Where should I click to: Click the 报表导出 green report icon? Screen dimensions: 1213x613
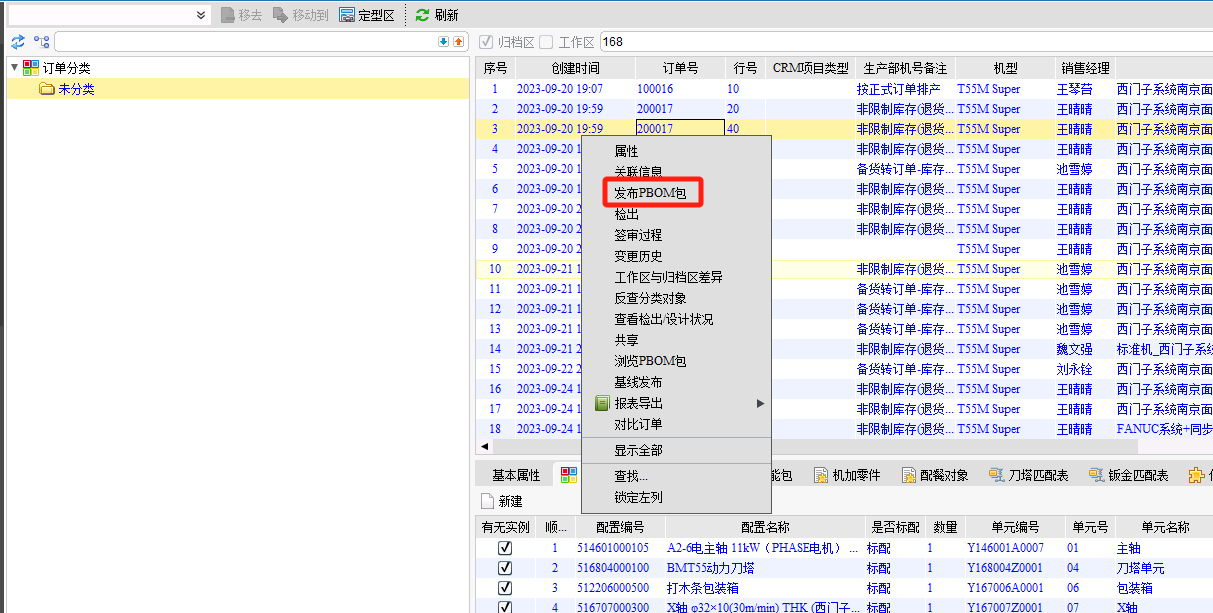[602, 403]
